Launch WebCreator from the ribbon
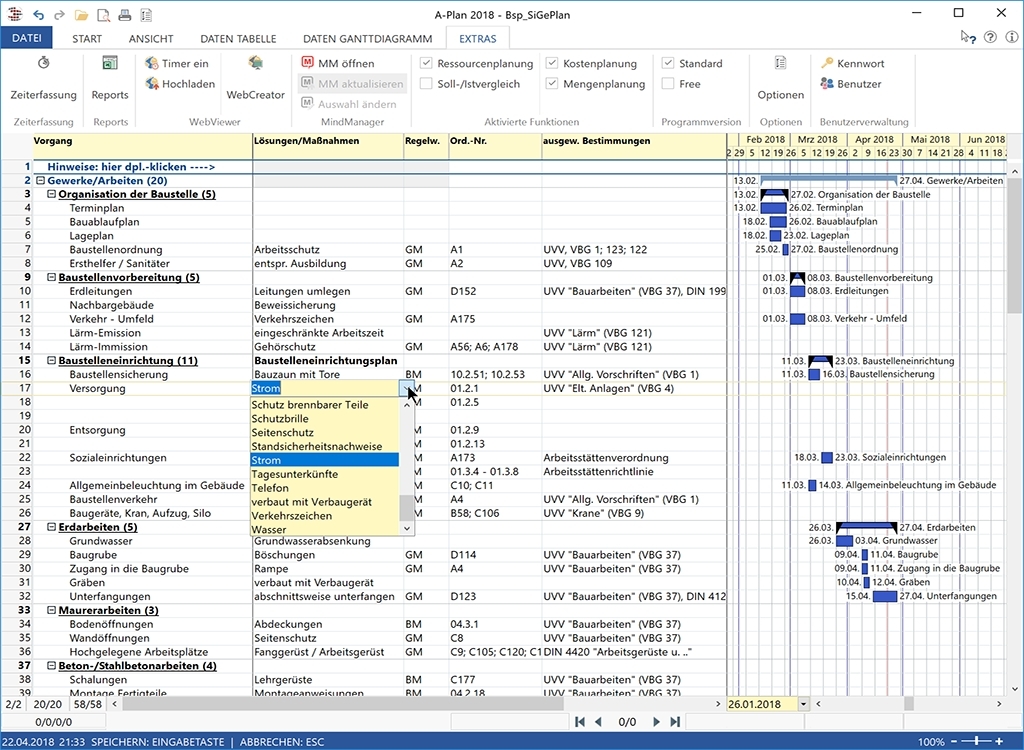 (255, 64)
